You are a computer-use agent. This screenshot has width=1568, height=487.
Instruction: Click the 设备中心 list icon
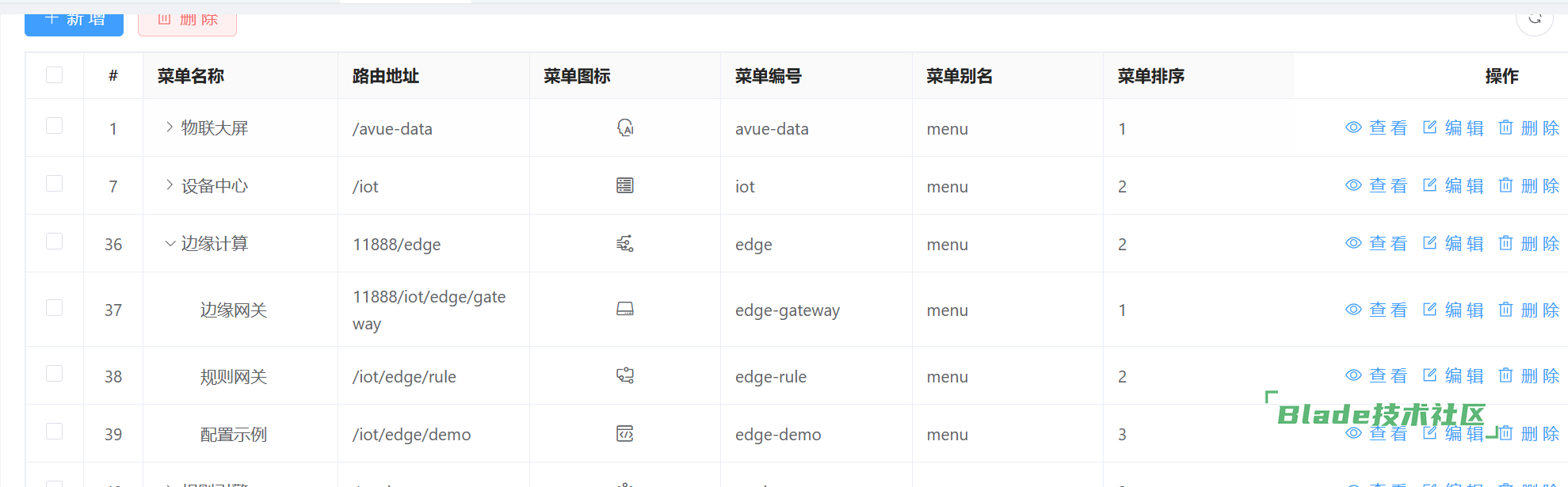click(x=625, y=186)
